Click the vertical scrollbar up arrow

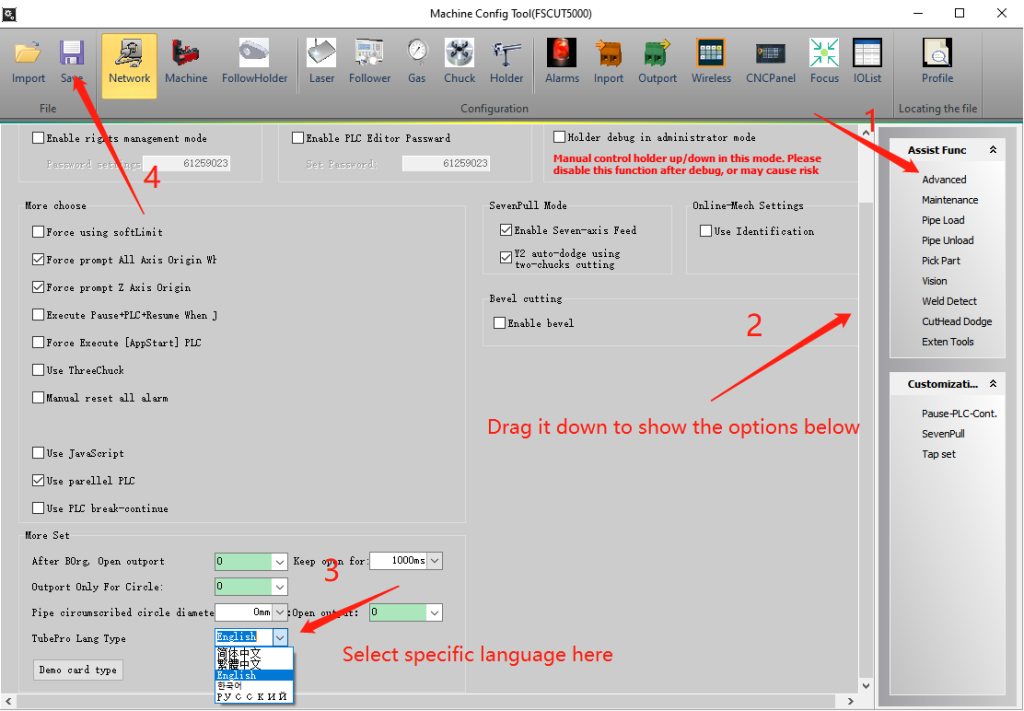tap(866, 133)
